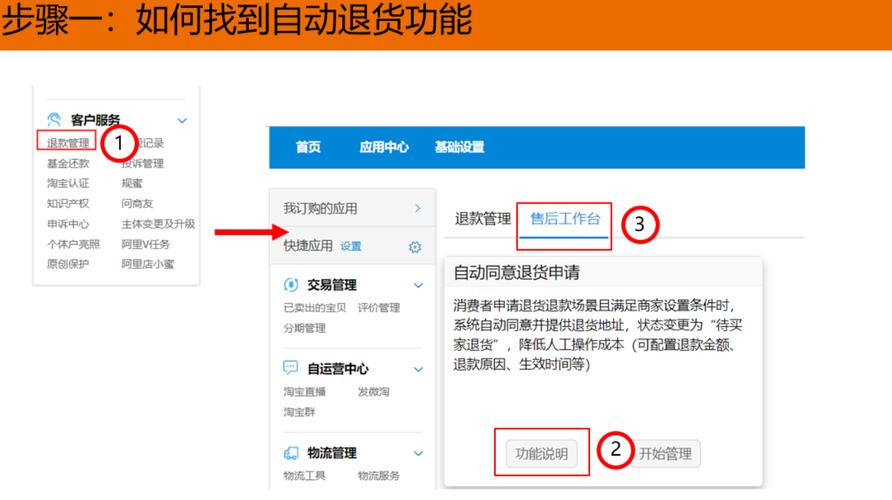Viewport: 892px width, 500px height.
Task: Click the 功能说明 button
Action: pos(542,453)
